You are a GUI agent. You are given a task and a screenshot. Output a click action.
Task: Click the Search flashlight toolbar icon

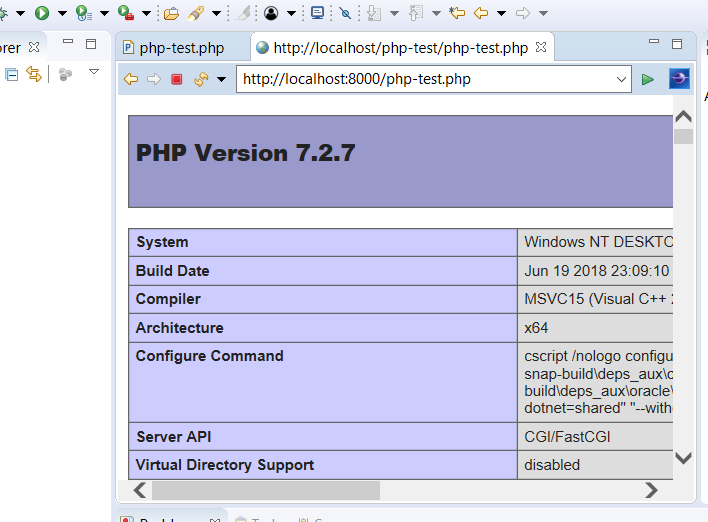(x=196, y=13)
